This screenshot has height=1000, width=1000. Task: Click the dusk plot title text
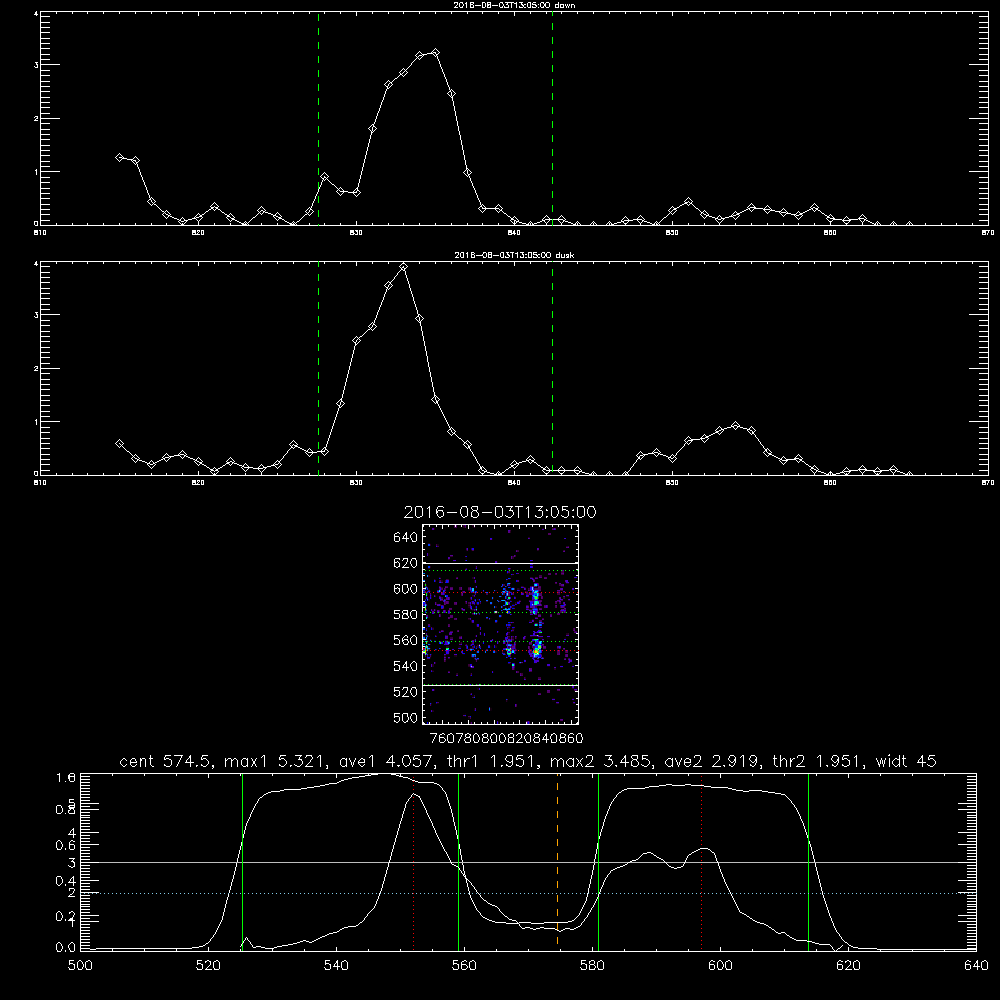[x=514, y=255]
